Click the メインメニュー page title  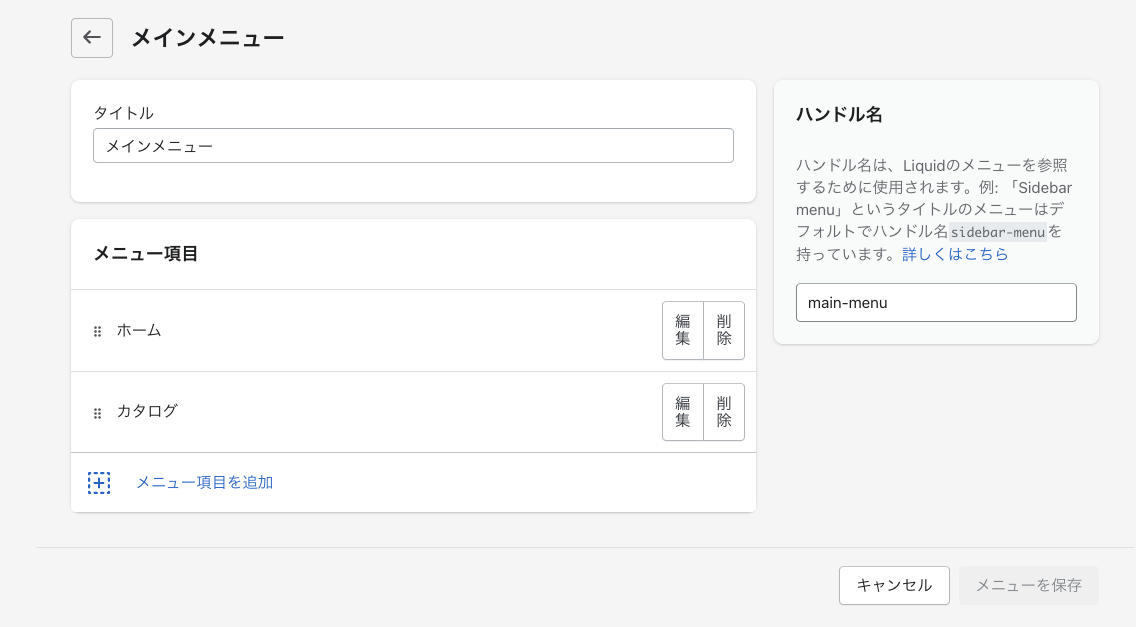[208, 38]
